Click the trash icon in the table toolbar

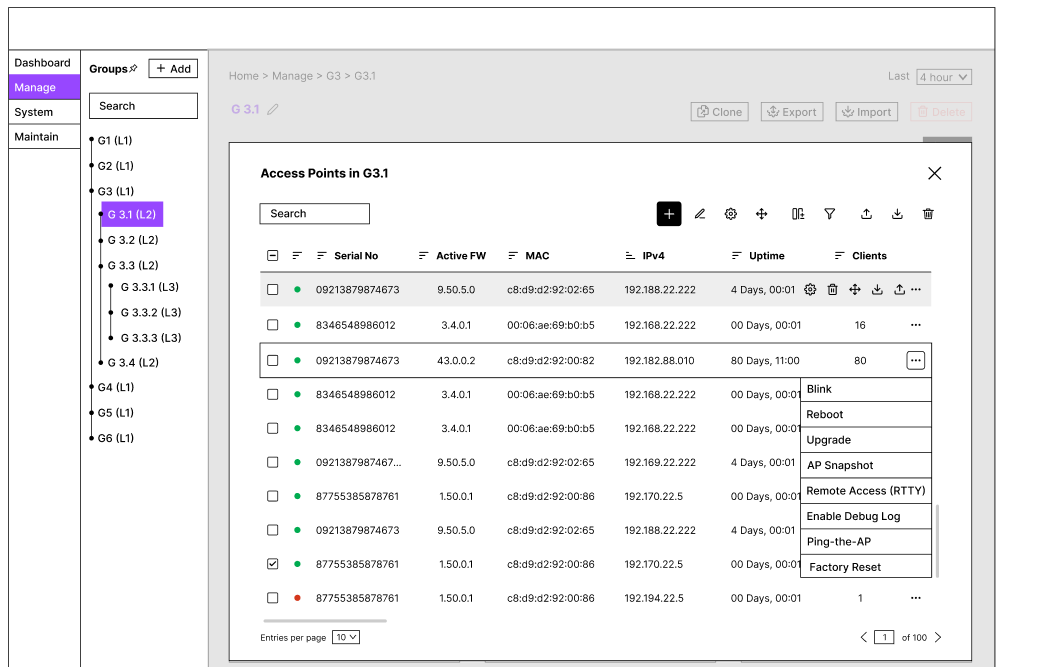pos(928,214)
